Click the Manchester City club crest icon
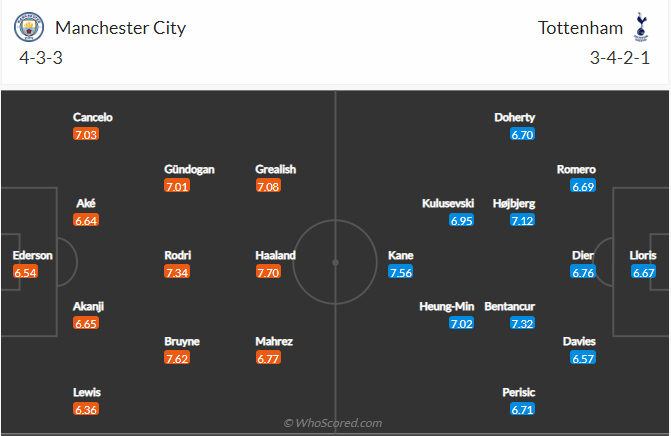Screen dimensions: 671x436 [x=28, y=27]
